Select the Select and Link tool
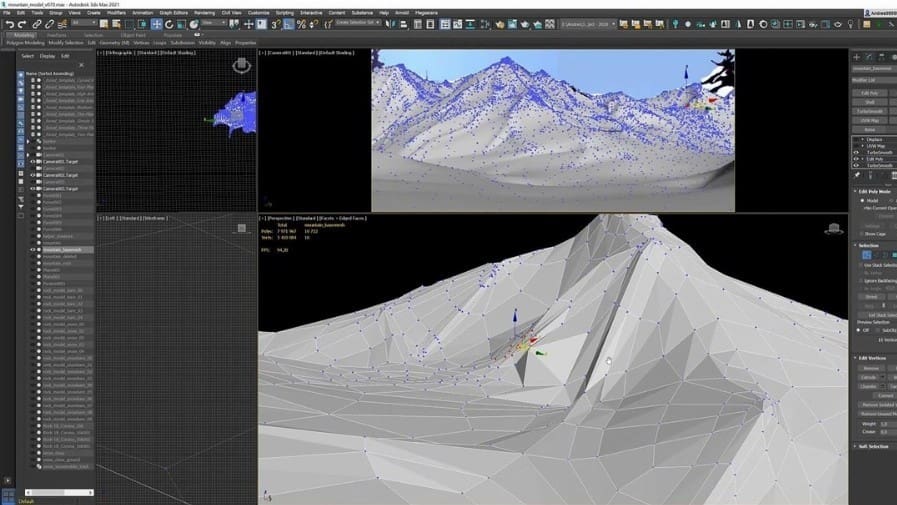 coord(37,24)
